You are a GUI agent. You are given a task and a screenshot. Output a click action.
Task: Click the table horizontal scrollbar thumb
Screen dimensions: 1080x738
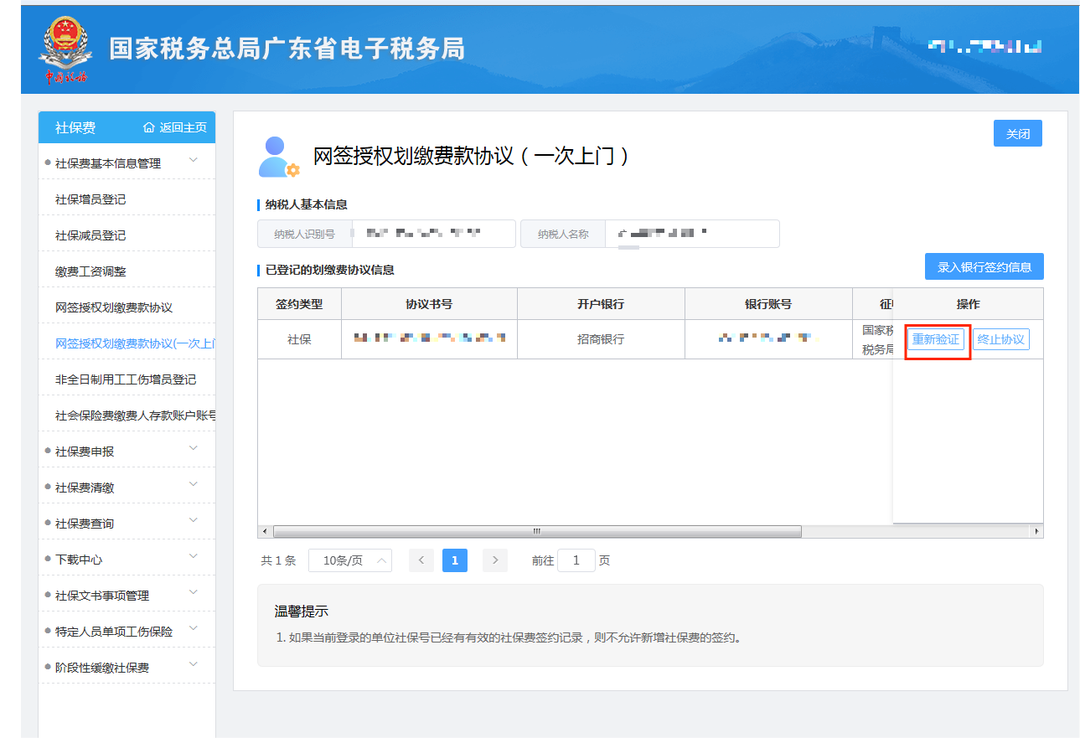click(x=537, y=531)
